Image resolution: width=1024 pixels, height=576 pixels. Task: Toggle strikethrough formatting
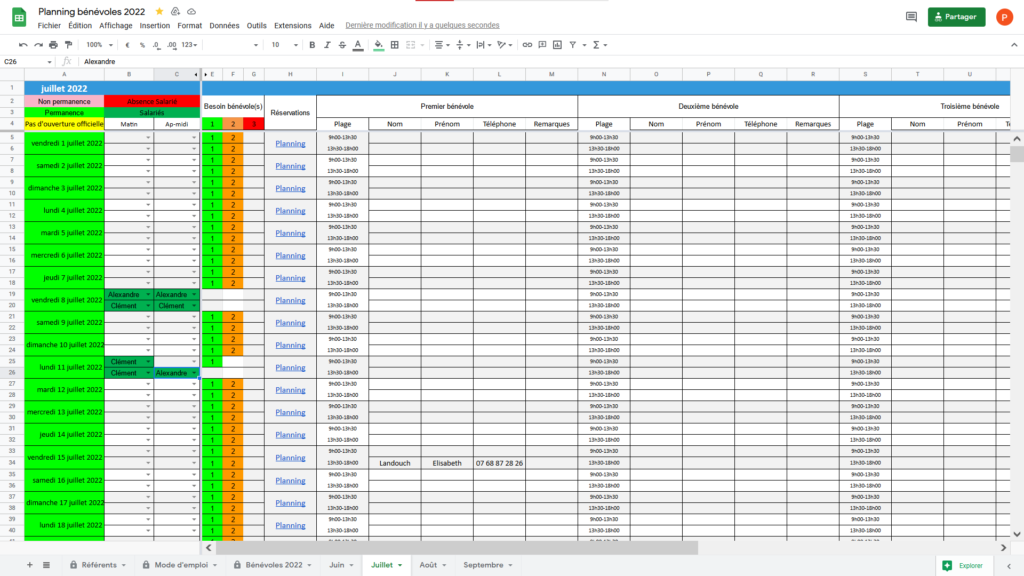pos(341,45)
